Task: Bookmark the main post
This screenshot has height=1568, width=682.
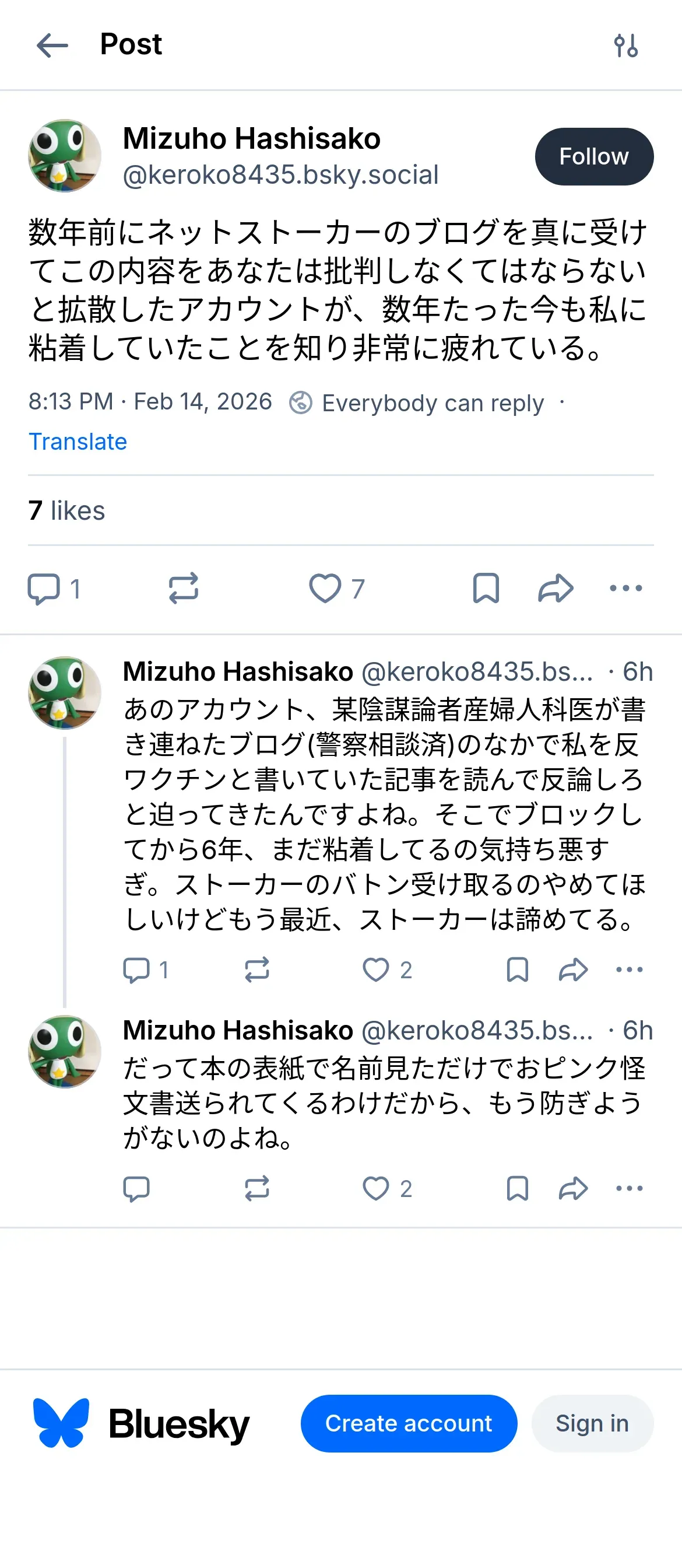Action: coord(486,589)
